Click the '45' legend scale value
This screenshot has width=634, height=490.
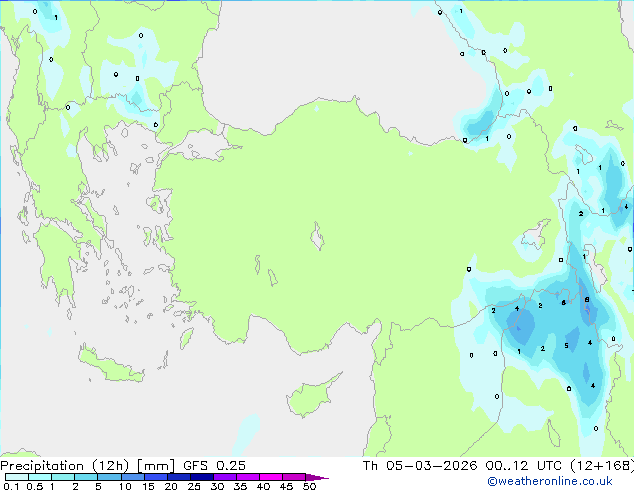coord(286,486)
